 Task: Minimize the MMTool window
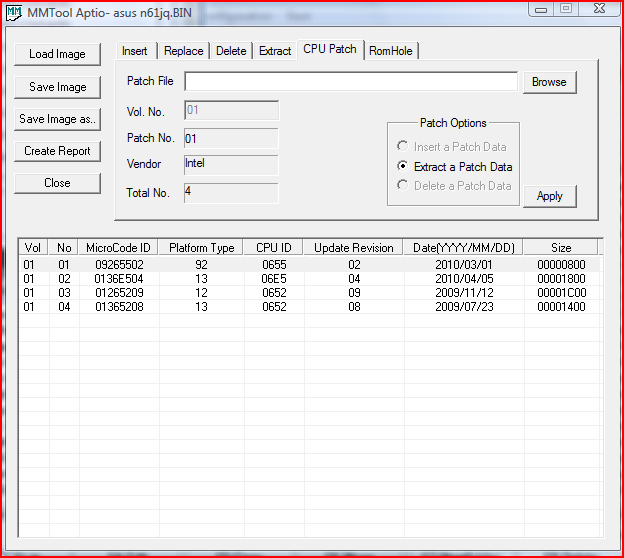coord(541,9)
